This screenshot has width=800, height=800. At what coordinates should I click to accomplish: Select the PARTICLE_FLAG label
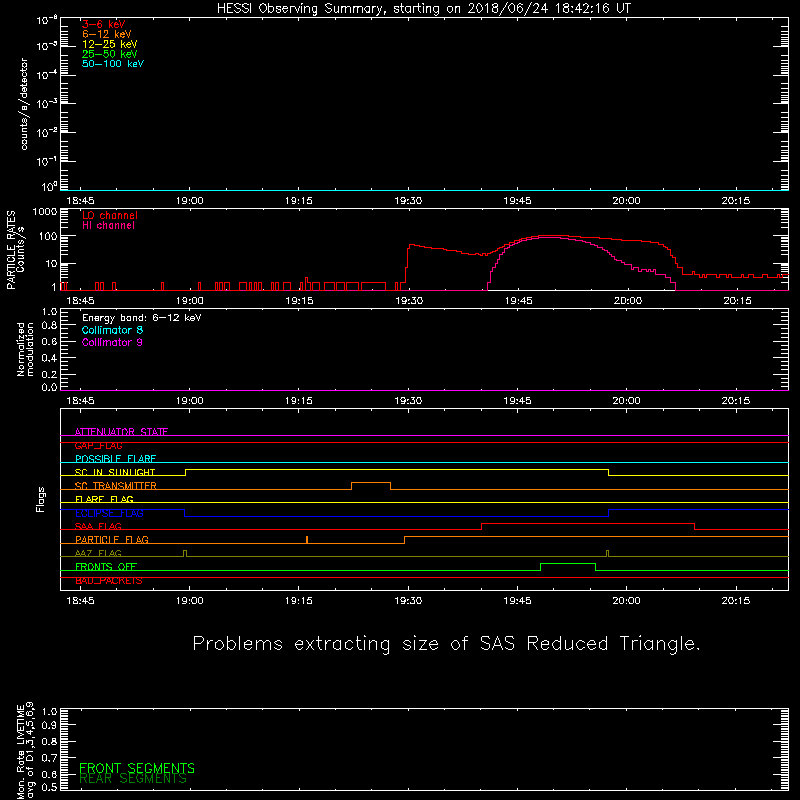[112, 539]
